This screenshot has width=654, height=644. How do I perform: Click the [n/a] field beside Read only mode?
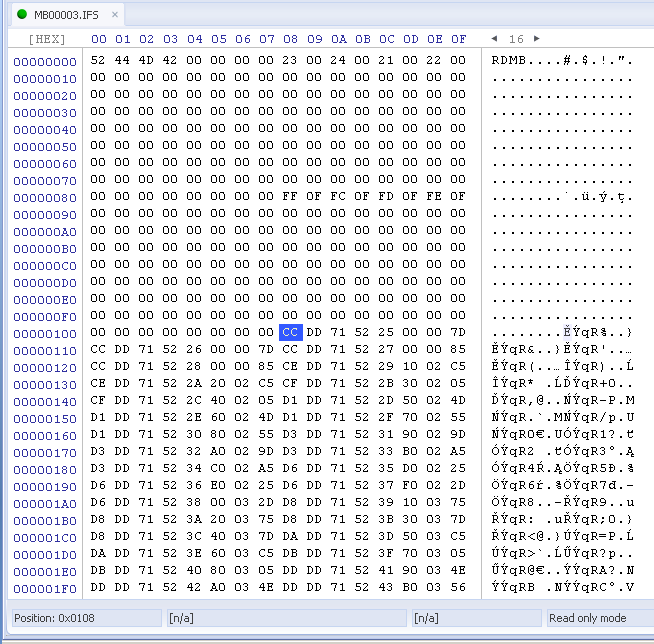(x=477, y=618)
